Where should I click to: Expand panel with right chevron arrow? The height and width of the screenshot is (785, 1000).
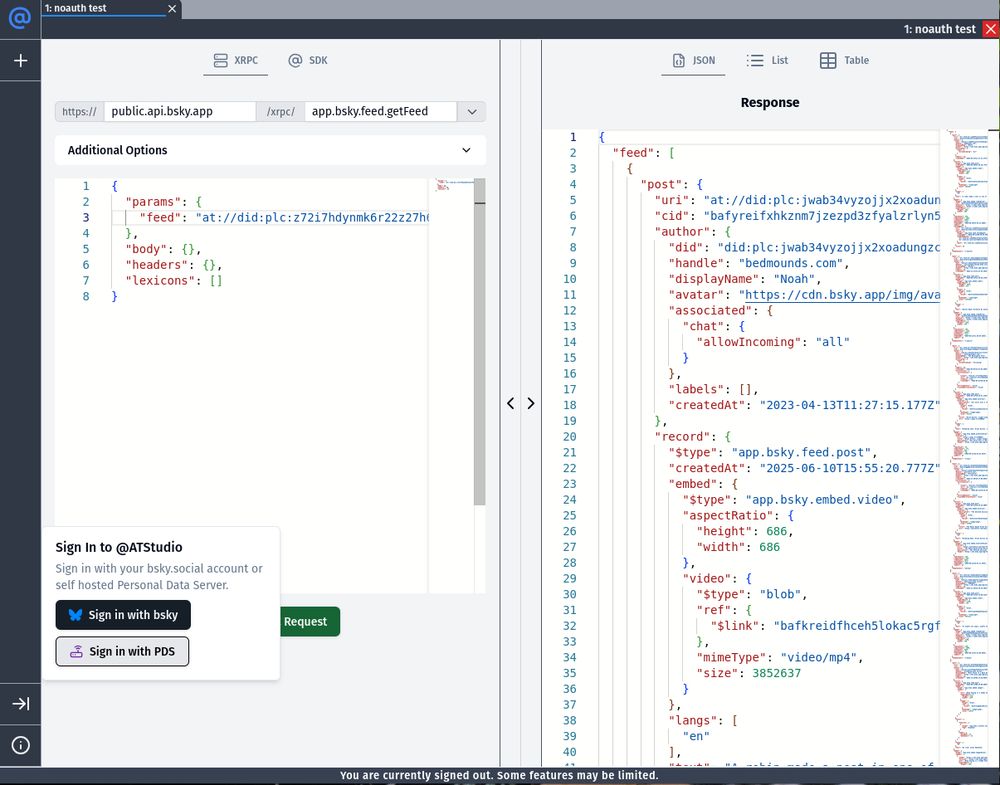[531, 403]
